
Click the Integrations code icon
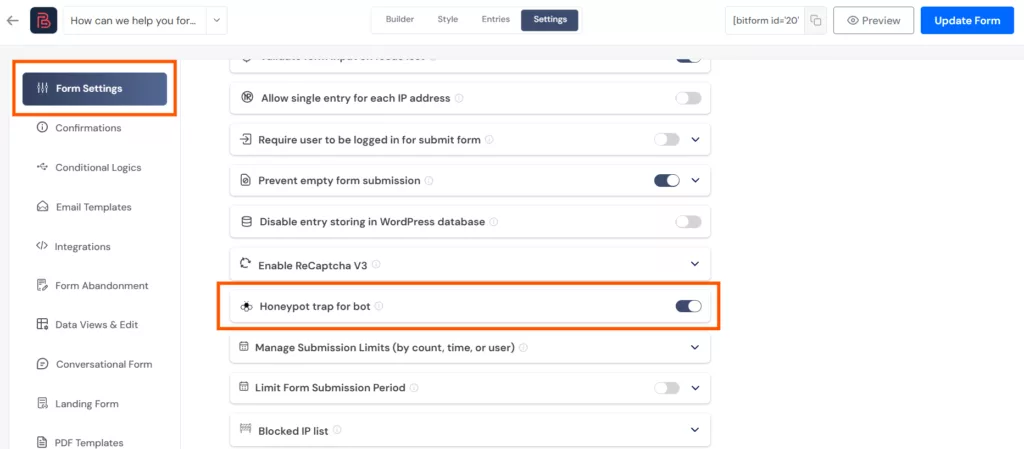click(x=42, y=246)
